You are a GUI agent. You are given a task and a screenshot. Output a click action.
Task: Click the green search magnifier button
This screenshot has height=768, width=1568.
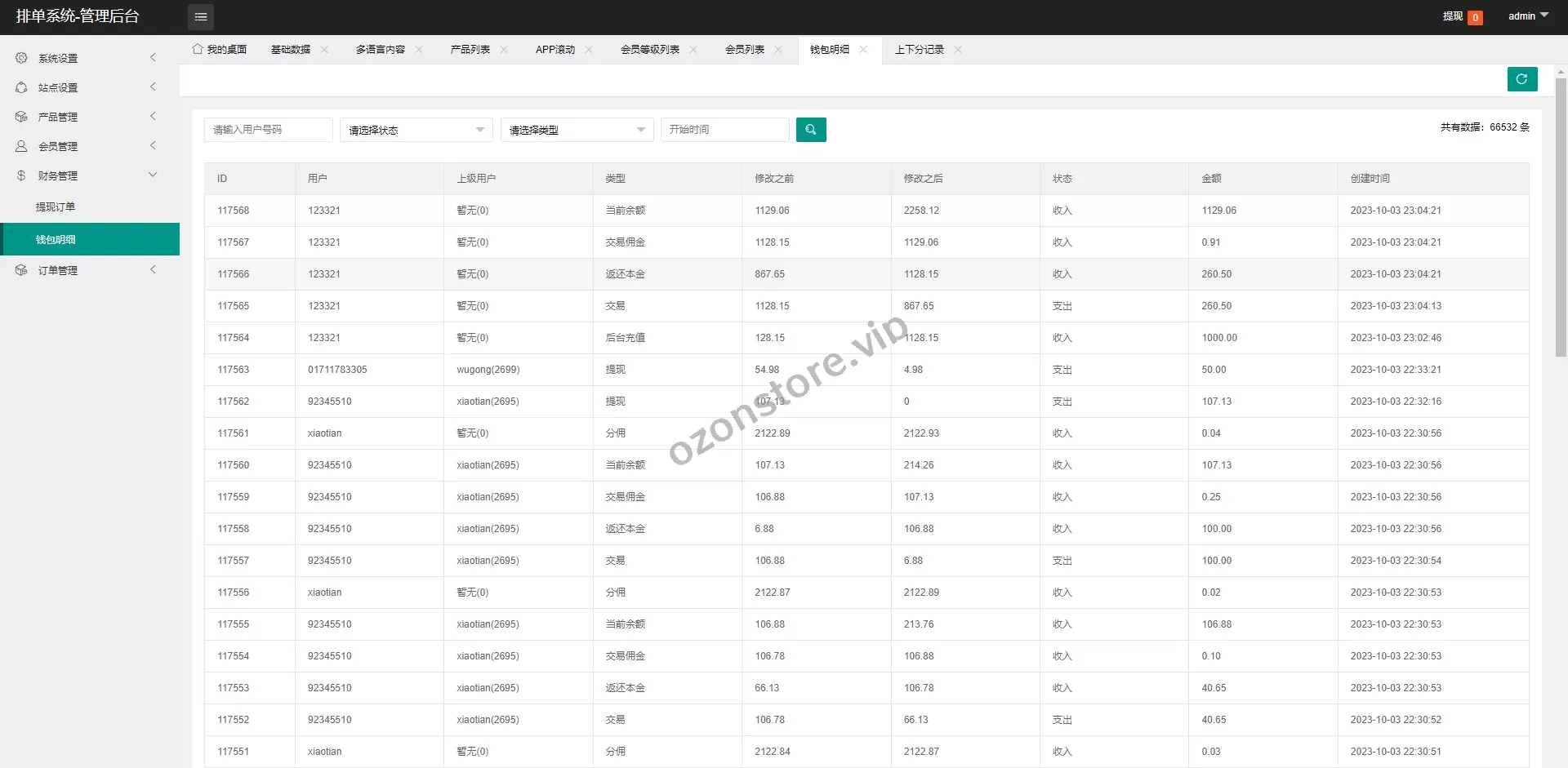810,130
